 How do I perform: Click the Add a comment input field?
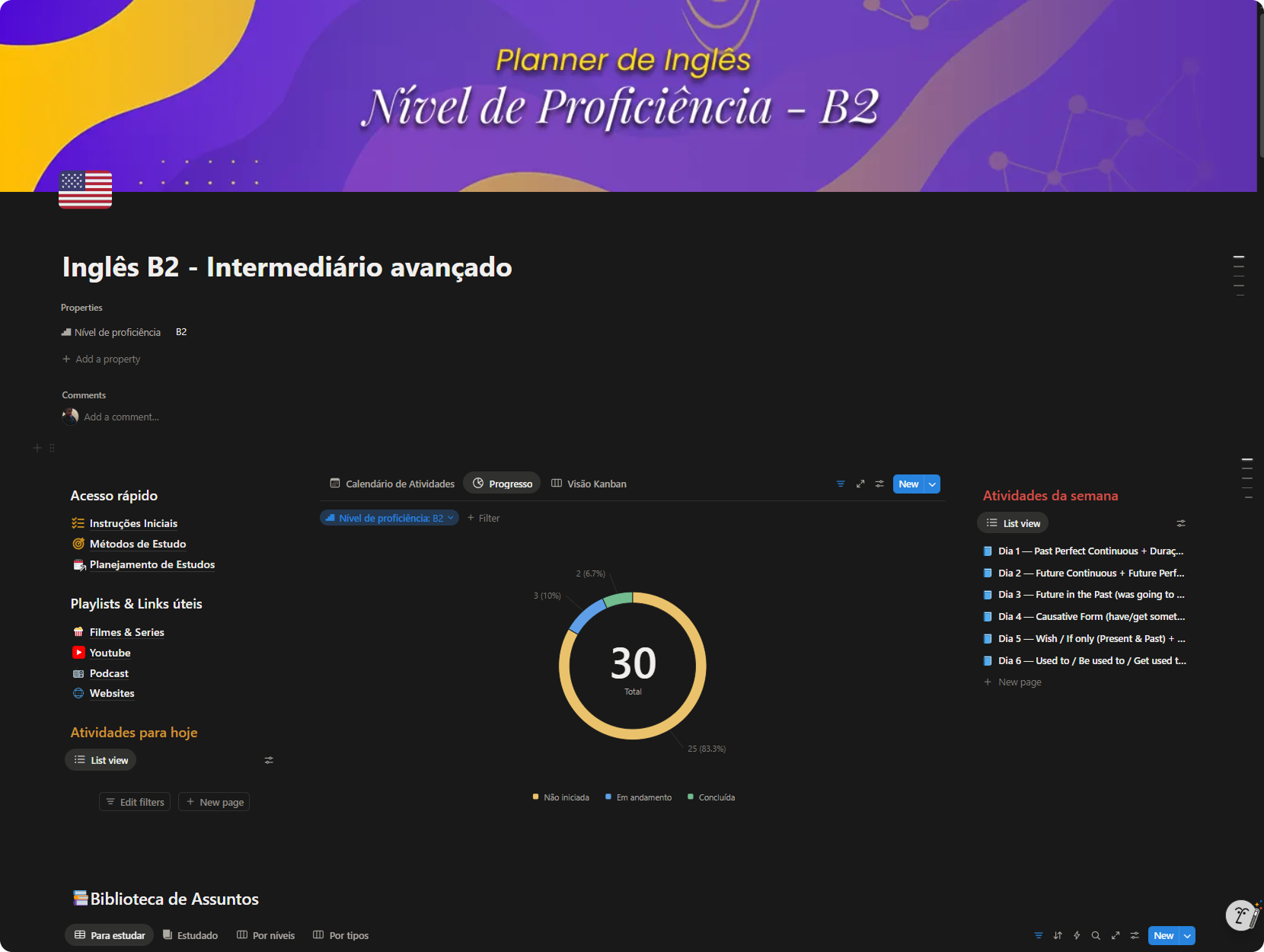(x=122, y=417)
